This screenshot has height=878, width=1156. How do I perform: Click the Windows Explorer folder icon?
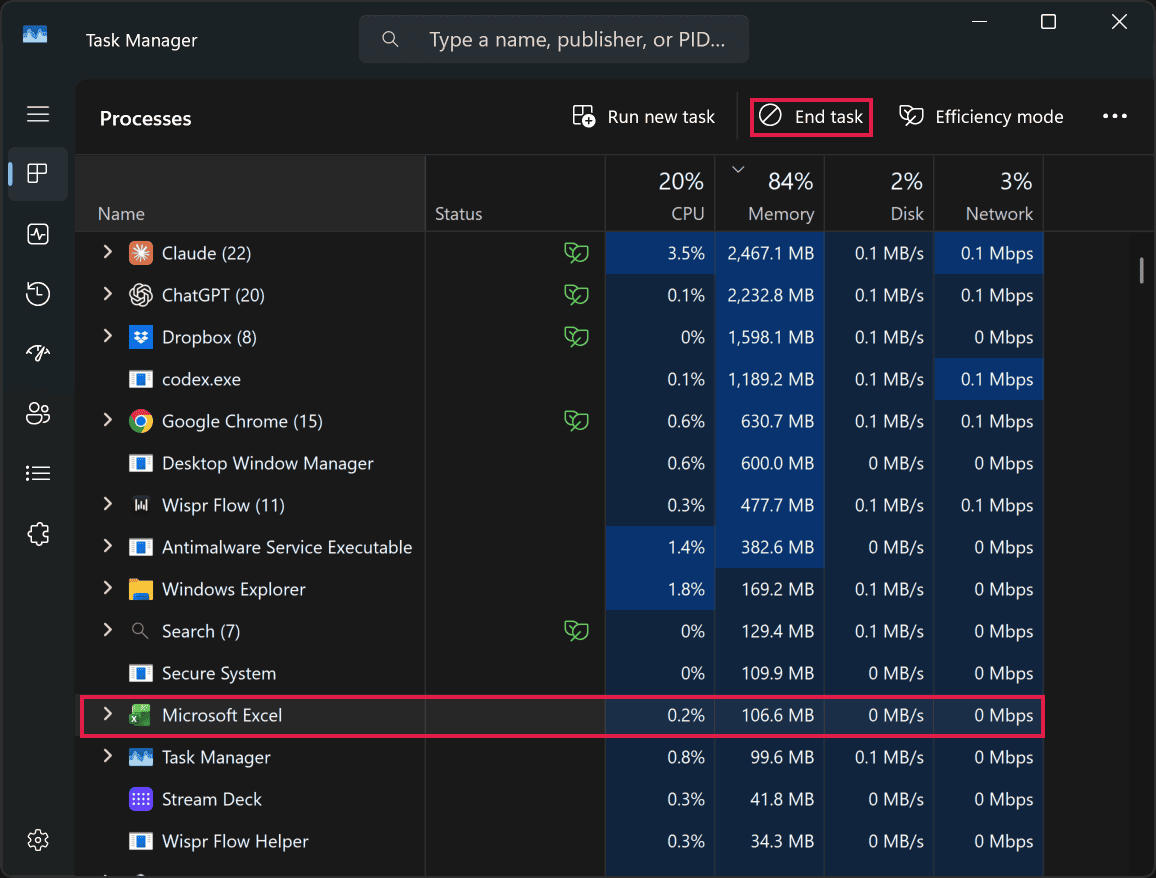coord(141,589)
